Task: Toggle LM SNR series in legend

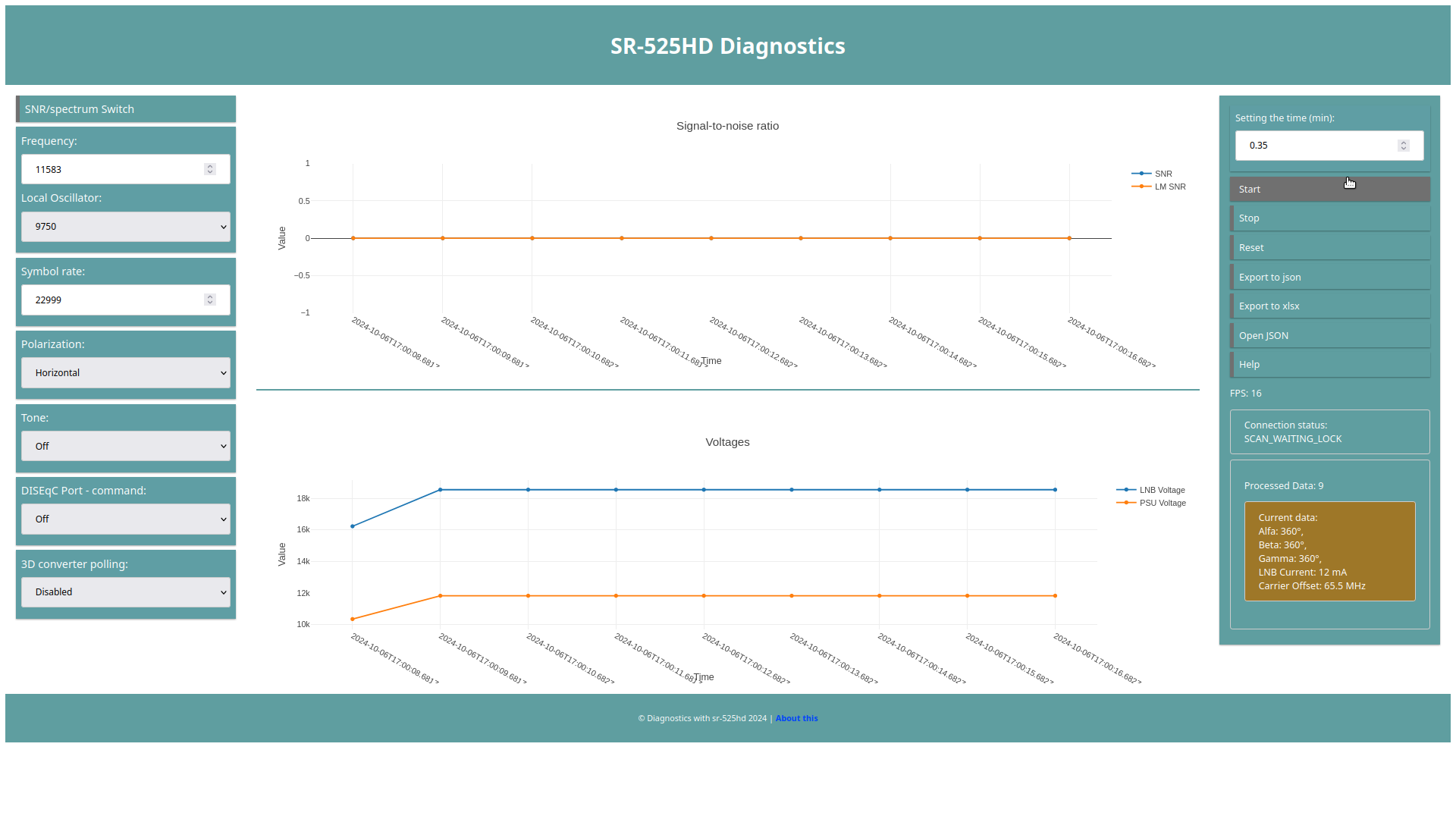Action: pos(1159,187)
